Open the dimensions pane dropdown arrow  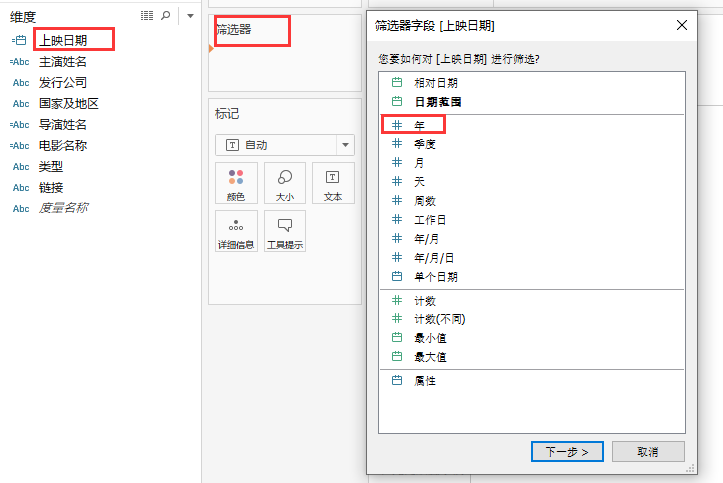point(190,16)
